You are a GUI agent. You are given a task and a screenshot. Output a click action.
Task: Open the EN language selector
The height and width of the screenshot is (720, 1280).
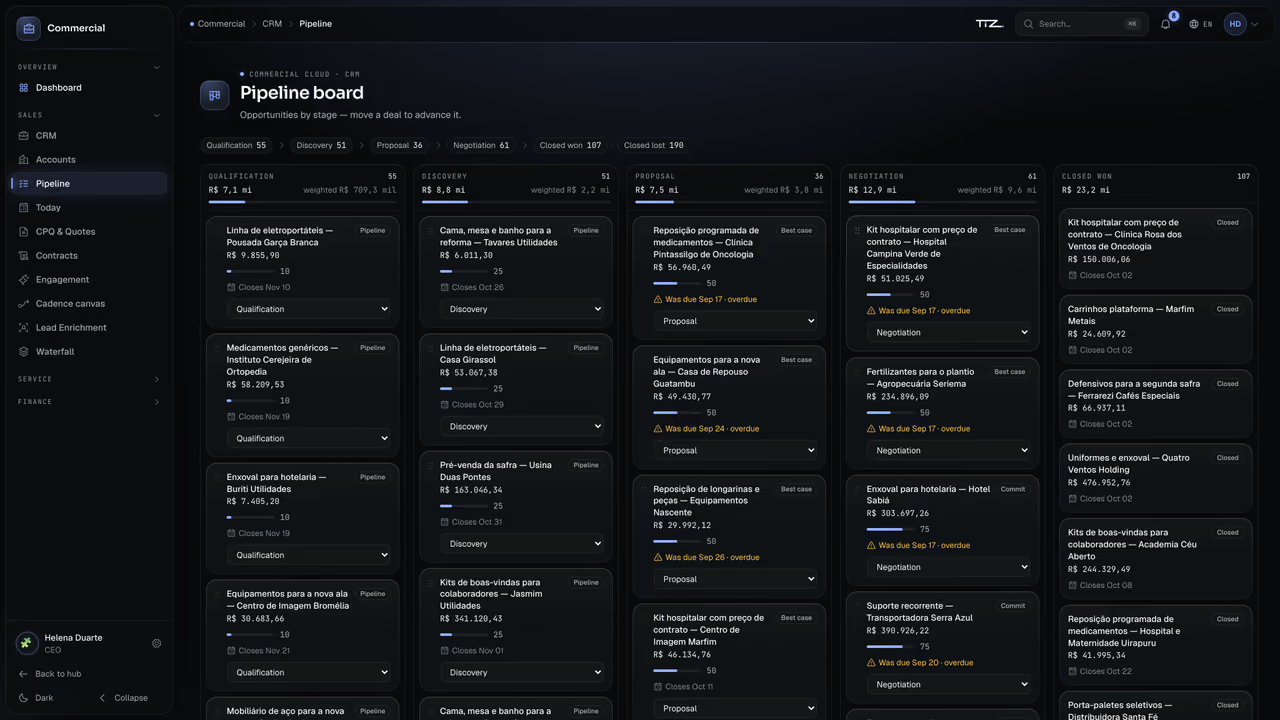click(1201, 24)
